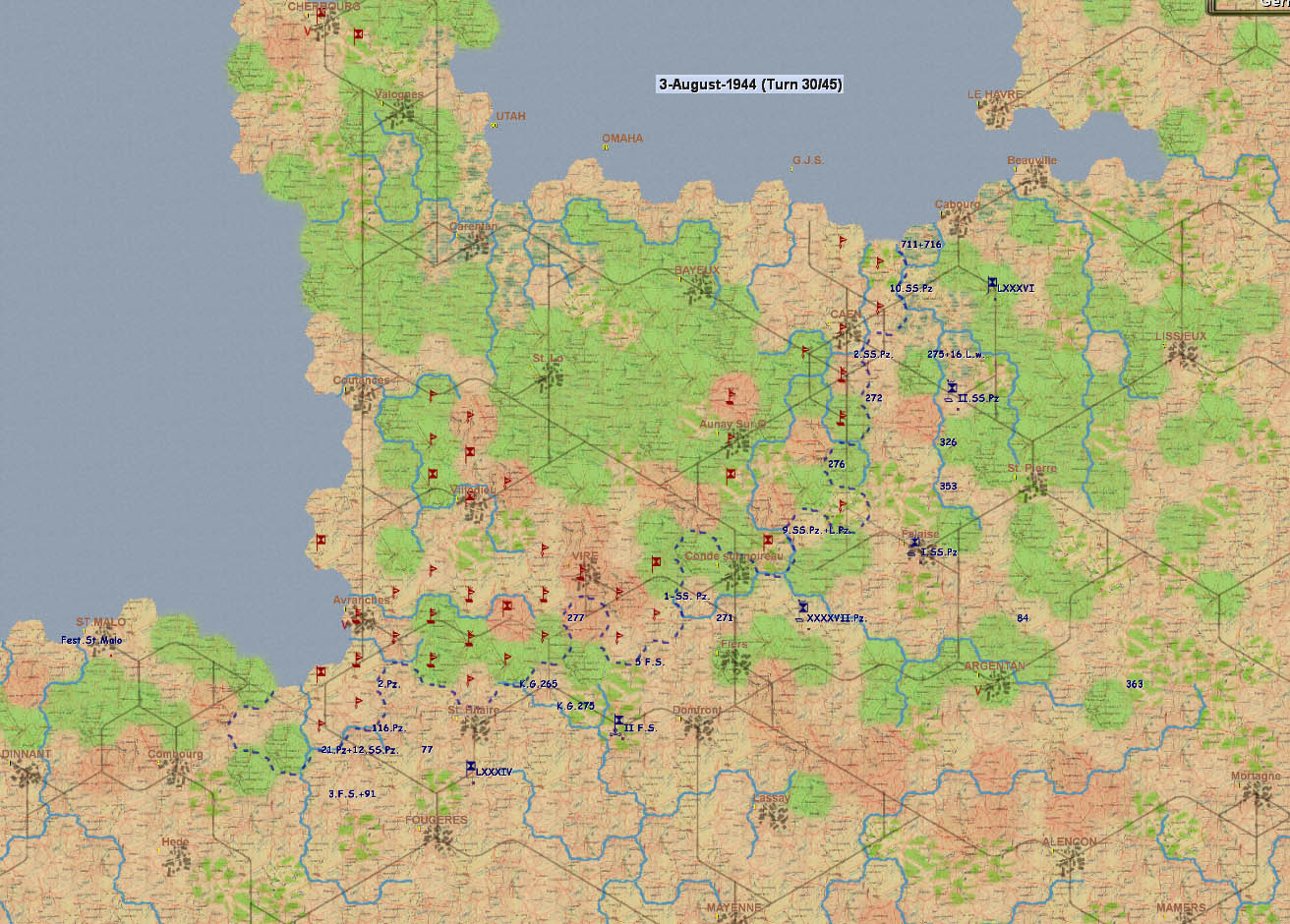
Task: Select the Combourg town symbol
Action: (x=177, y=773)
